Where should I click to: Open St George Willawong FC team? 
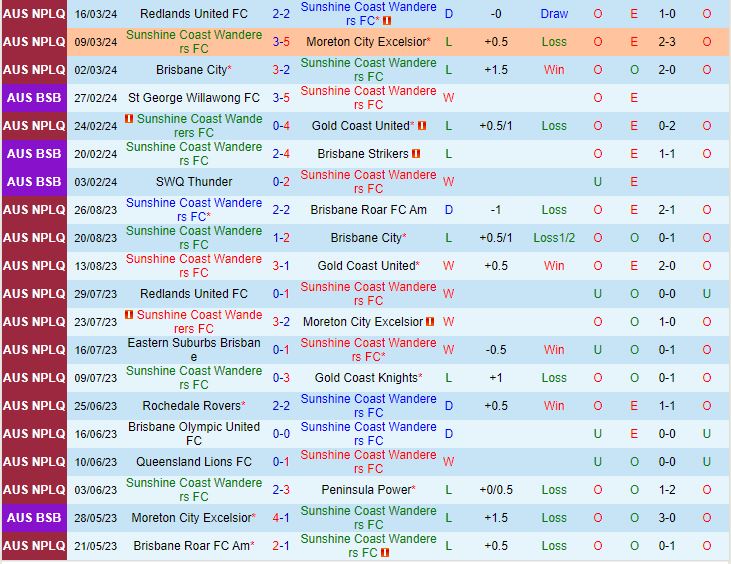(x=193, y=98)
